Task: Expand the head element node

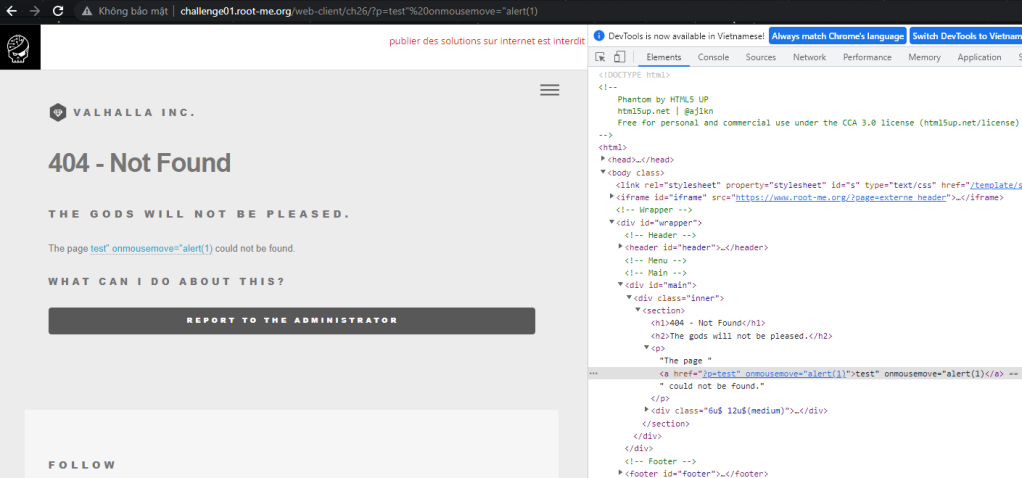Action: click(603, 160)
